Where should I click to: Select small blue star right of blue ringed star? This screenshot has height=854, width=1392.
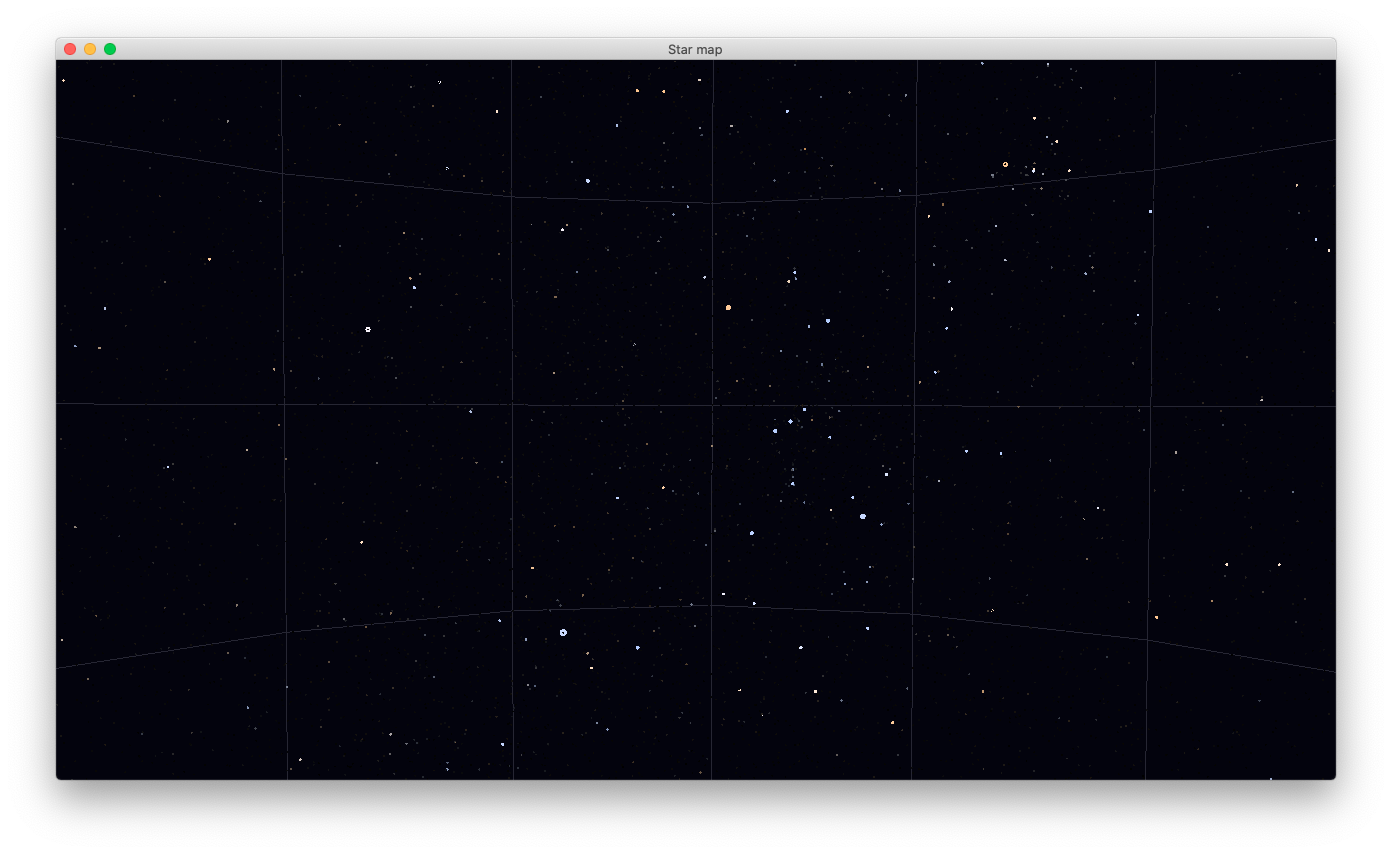tap(637, 648)
